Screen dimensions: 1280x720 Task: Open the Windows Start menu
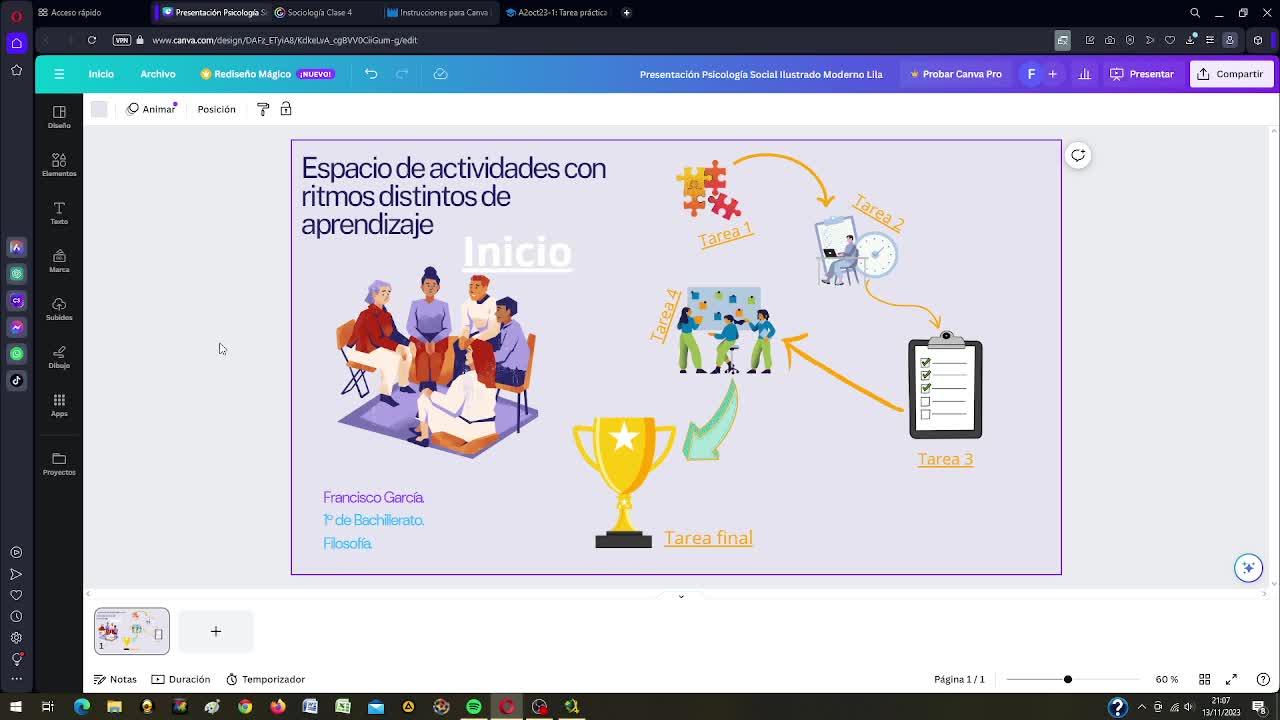[x=15, y=707]
